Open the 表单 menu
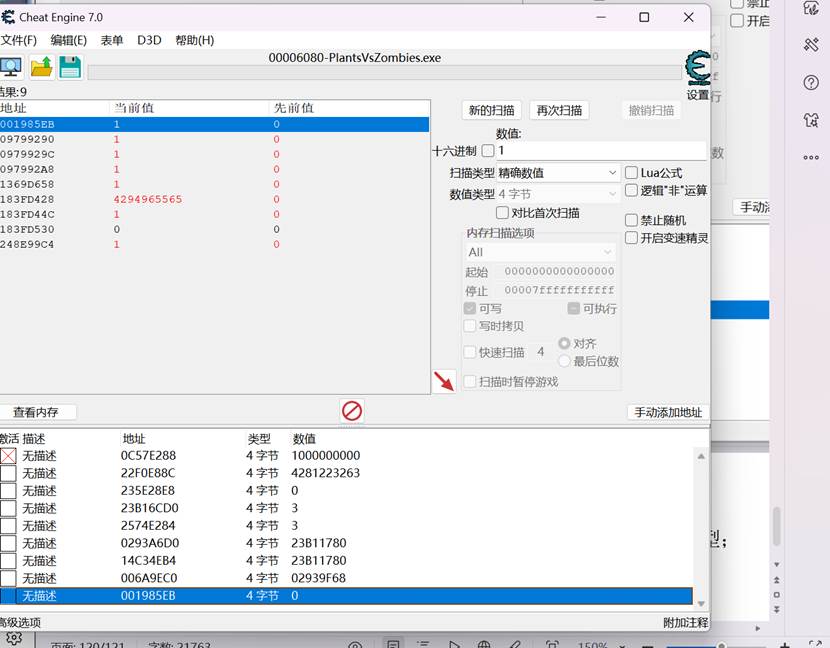830x648 pixels. point(112,40)
